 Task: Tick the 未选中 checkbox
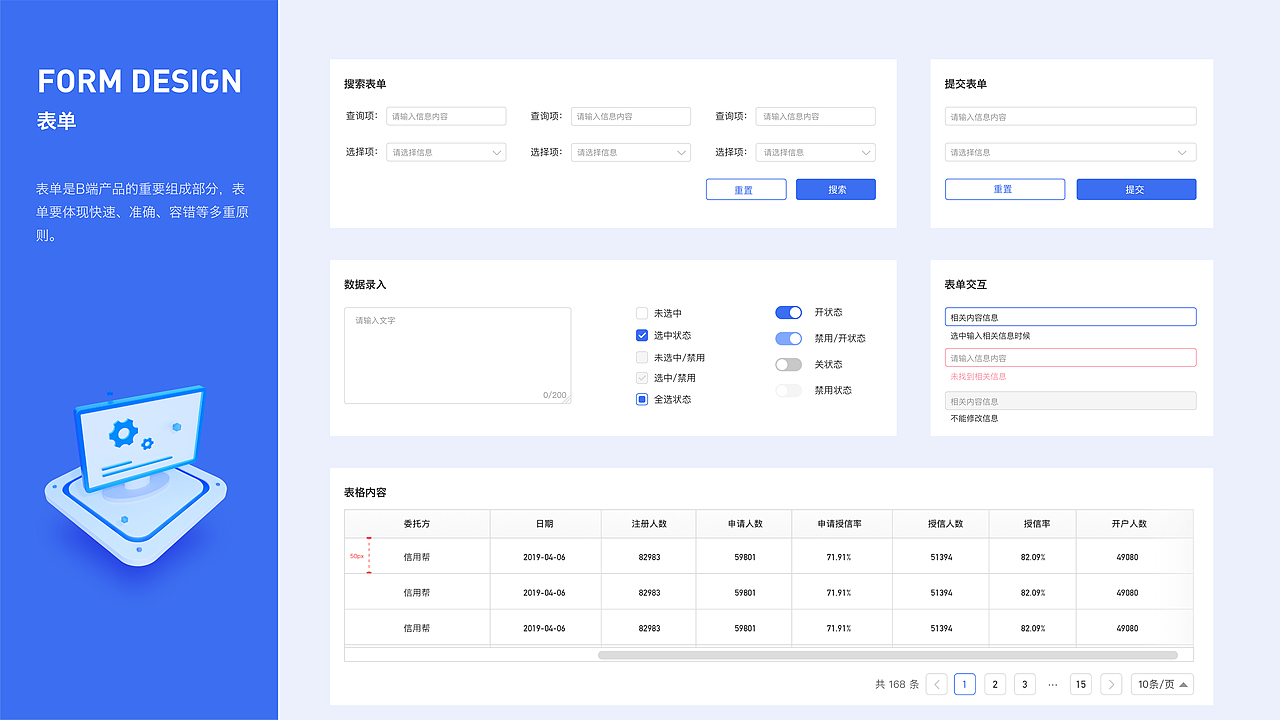pyautogui.click(x=642, y=313)
